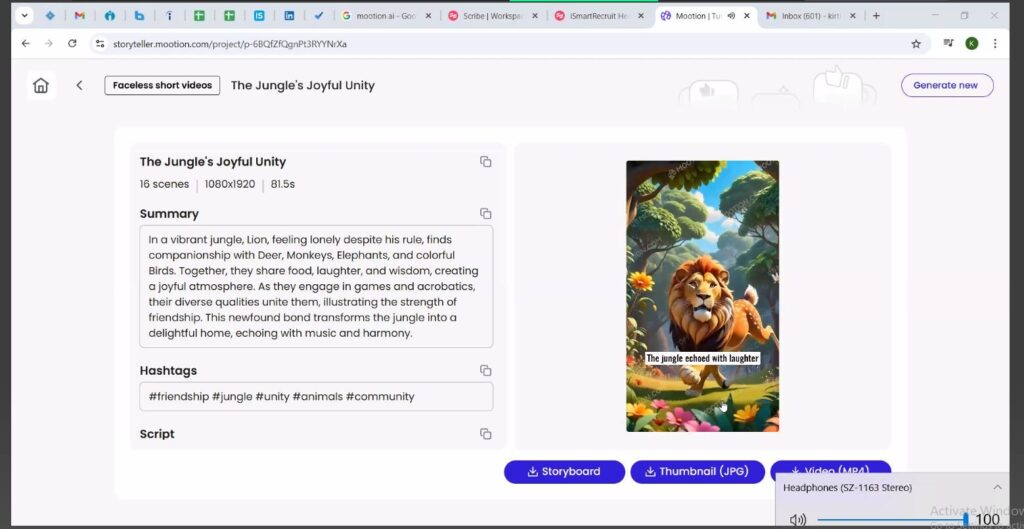Click Faceless short videos tag
1024x529 pixels.
(x=162, y=86)
